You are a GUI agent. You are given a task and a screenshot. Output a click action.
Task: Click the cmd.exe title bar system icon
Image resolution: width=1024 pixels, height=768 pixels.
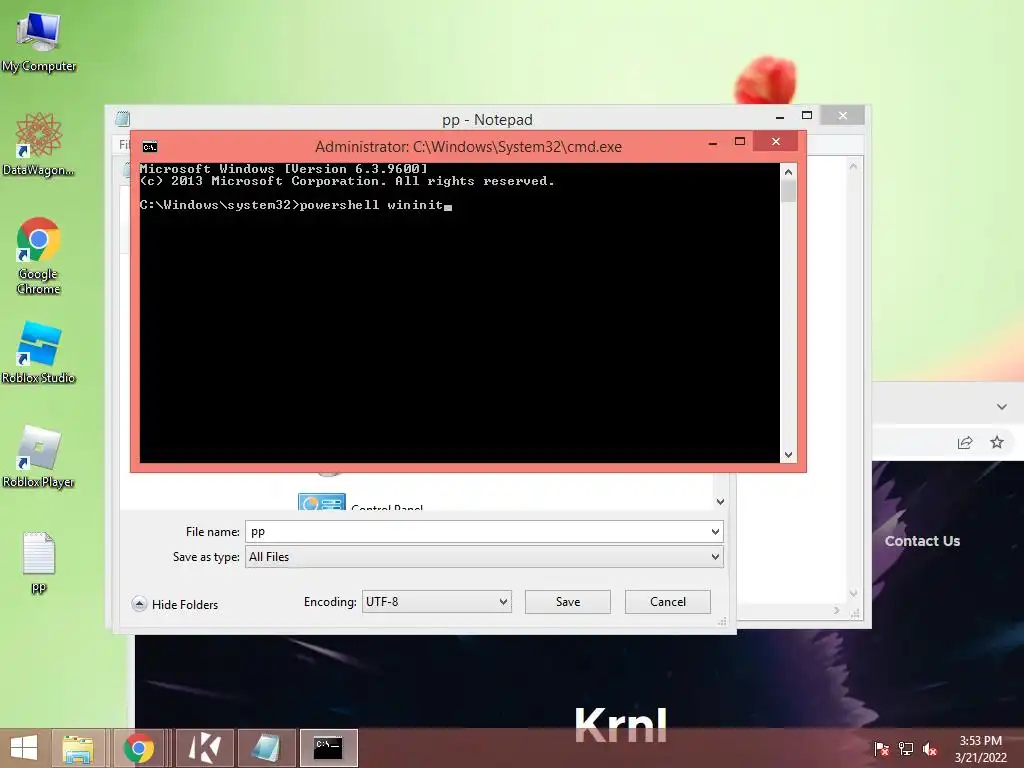pyautogui.click(x=150, y=147)
